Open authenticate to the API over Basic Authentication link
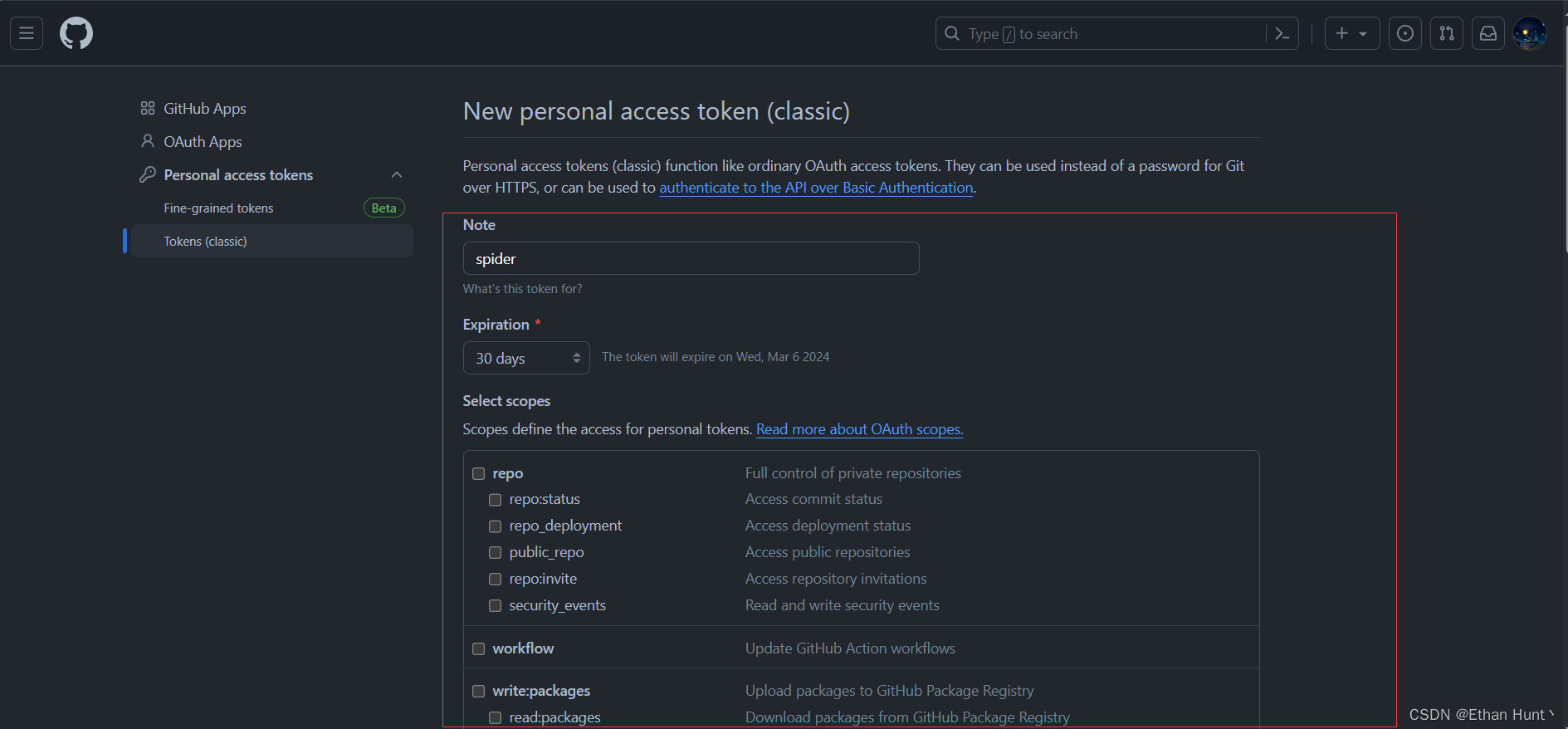1568x729 pixels. coord(816,188)
